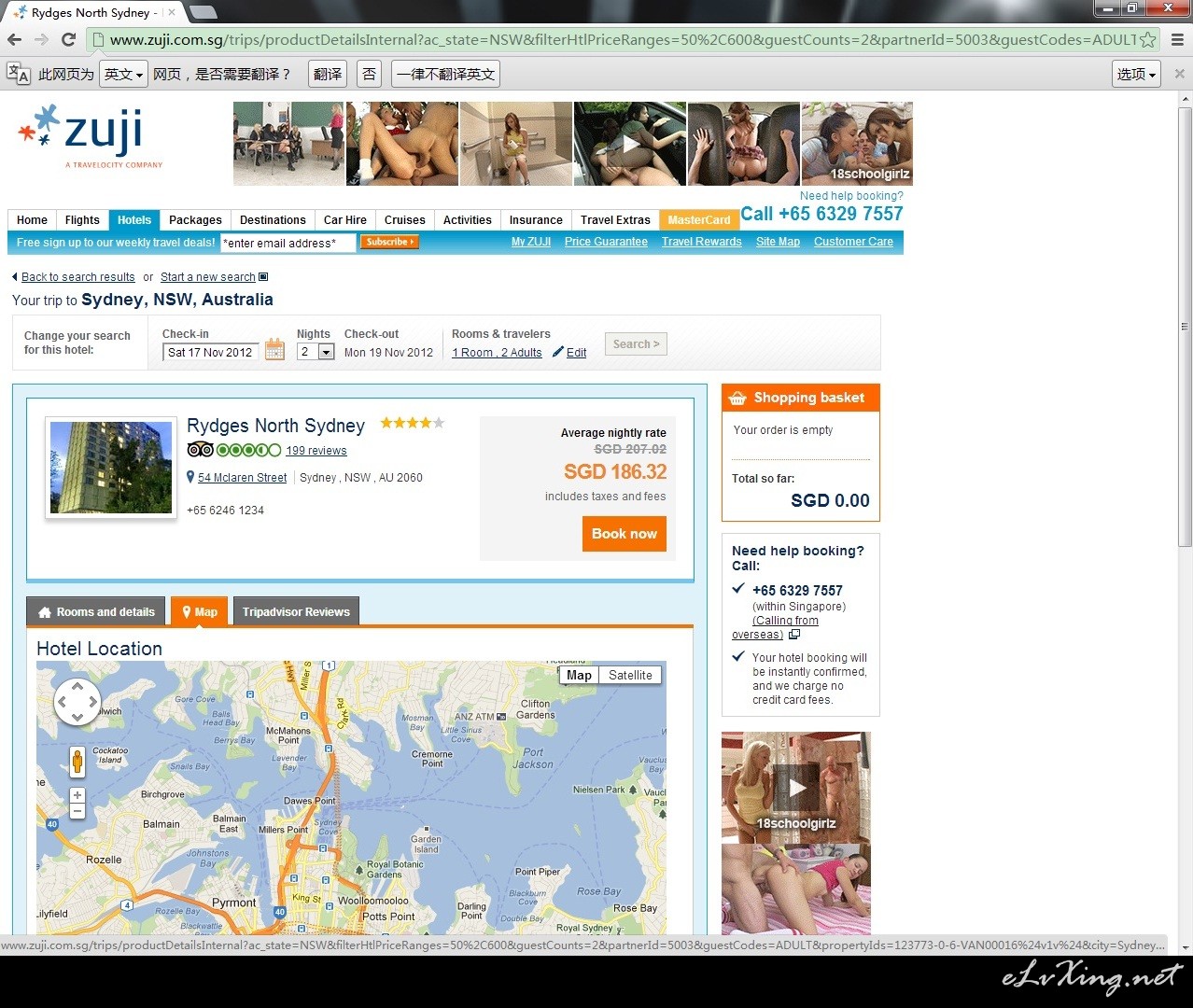This screenshot has width=1193, height=1008.
Task: Click the 否 button
Action: point(370,74)
